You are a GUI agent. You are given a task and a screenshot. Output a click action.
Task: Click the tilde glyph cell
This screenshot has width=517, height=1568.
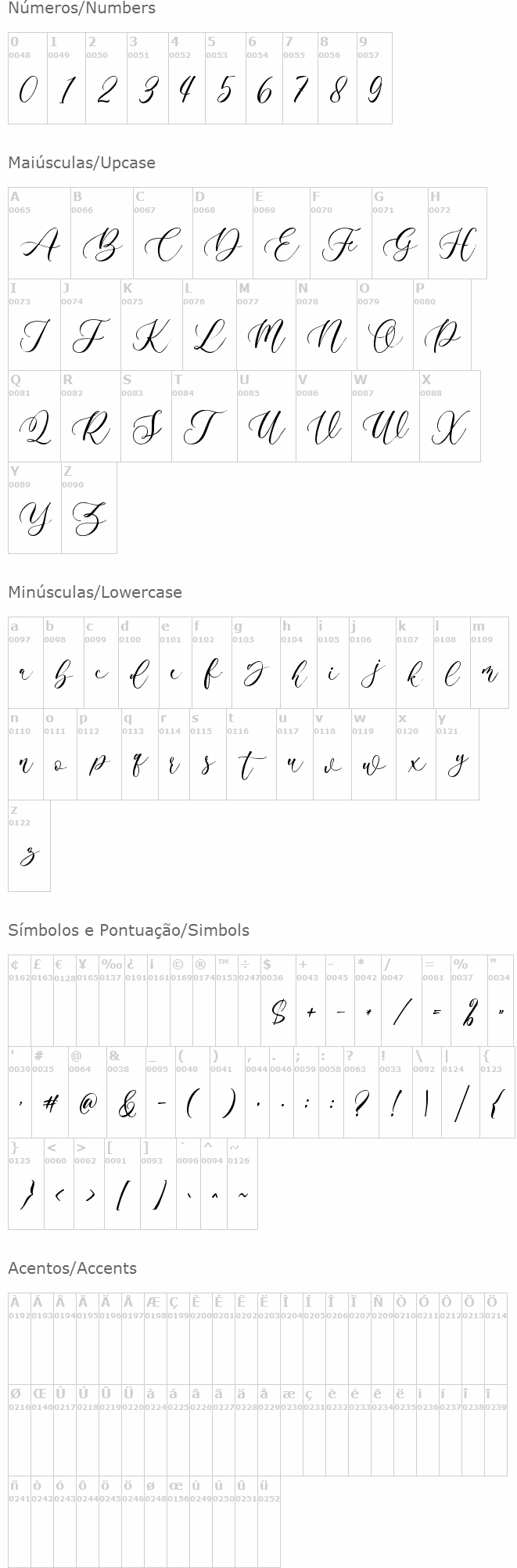242,1184
